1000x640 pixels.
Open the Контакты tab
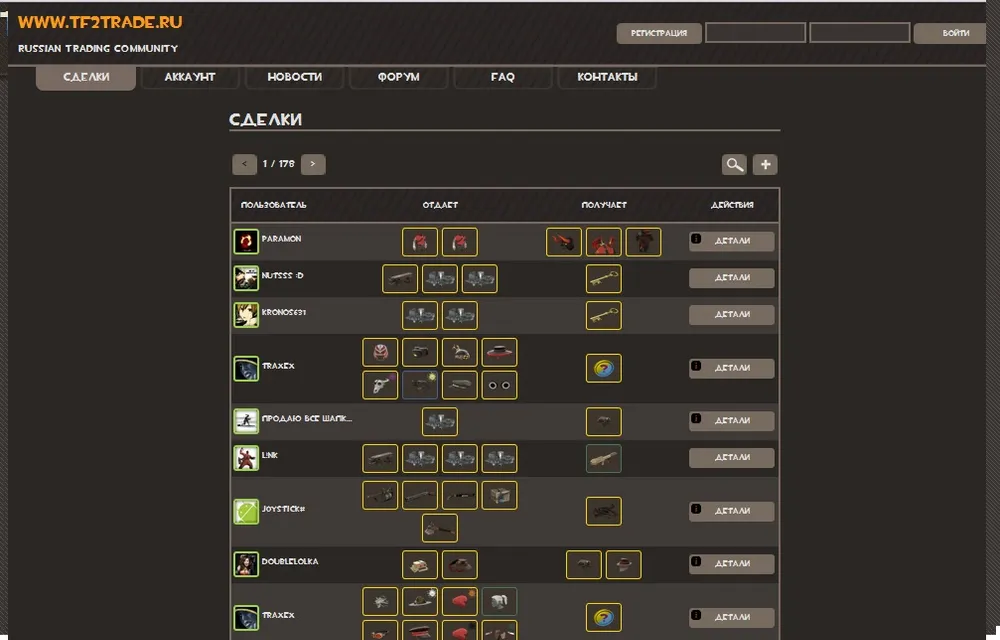607,76
